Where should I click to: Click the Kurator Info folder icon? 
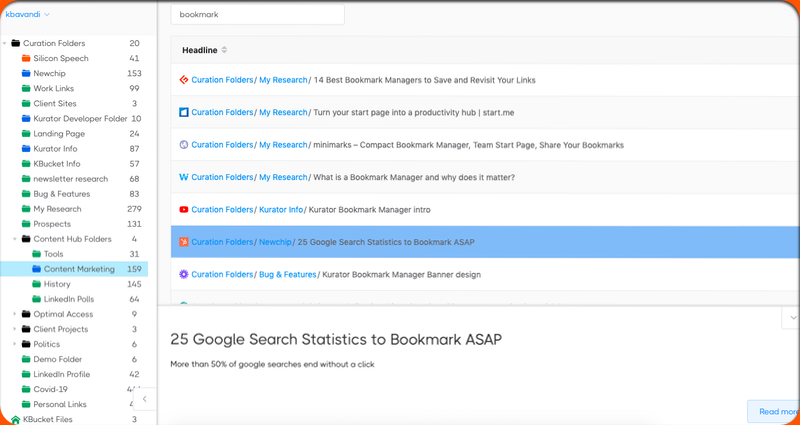click(x=26, y=148)
